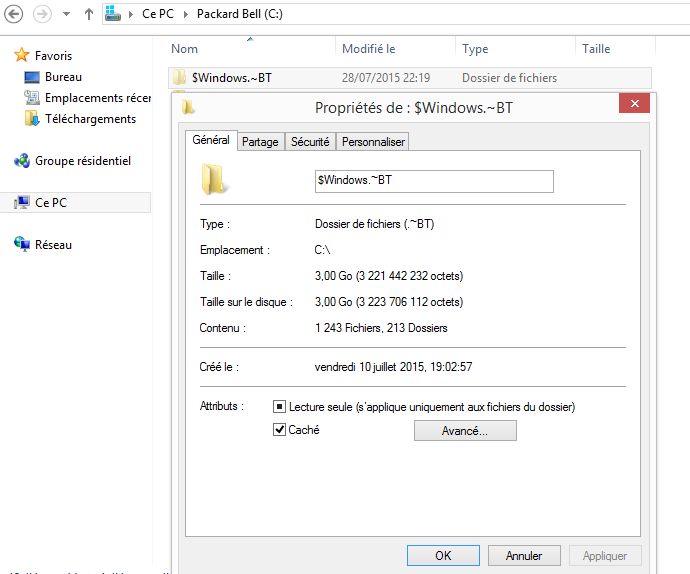The width and height of the screenshot is (690, 574).
Task: Select Ce PC in the address bar
Action: click(158, 14)
